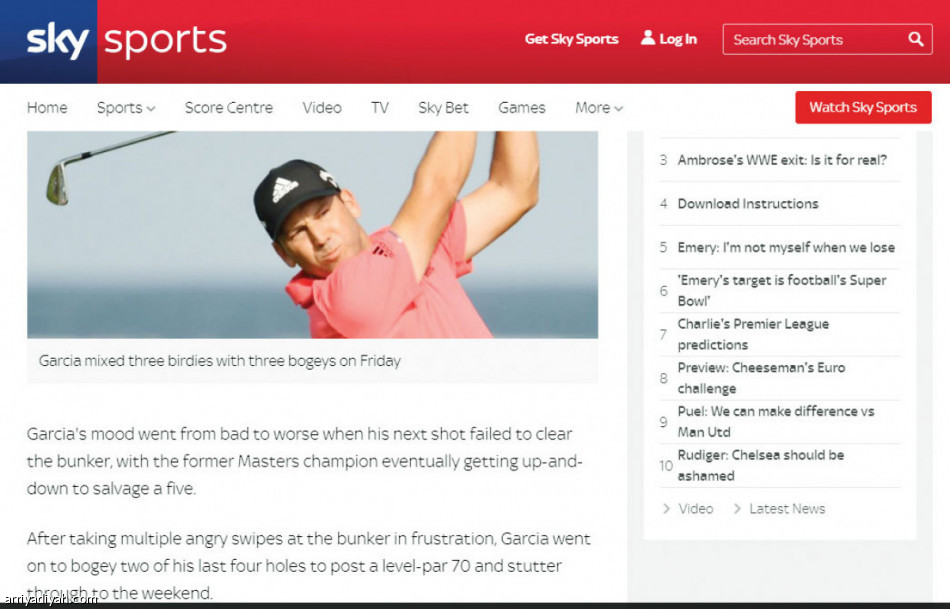Open the Home nav item
Image resolution: width=950 pixels, height=609 pixels.
click(x=47, y=108)
